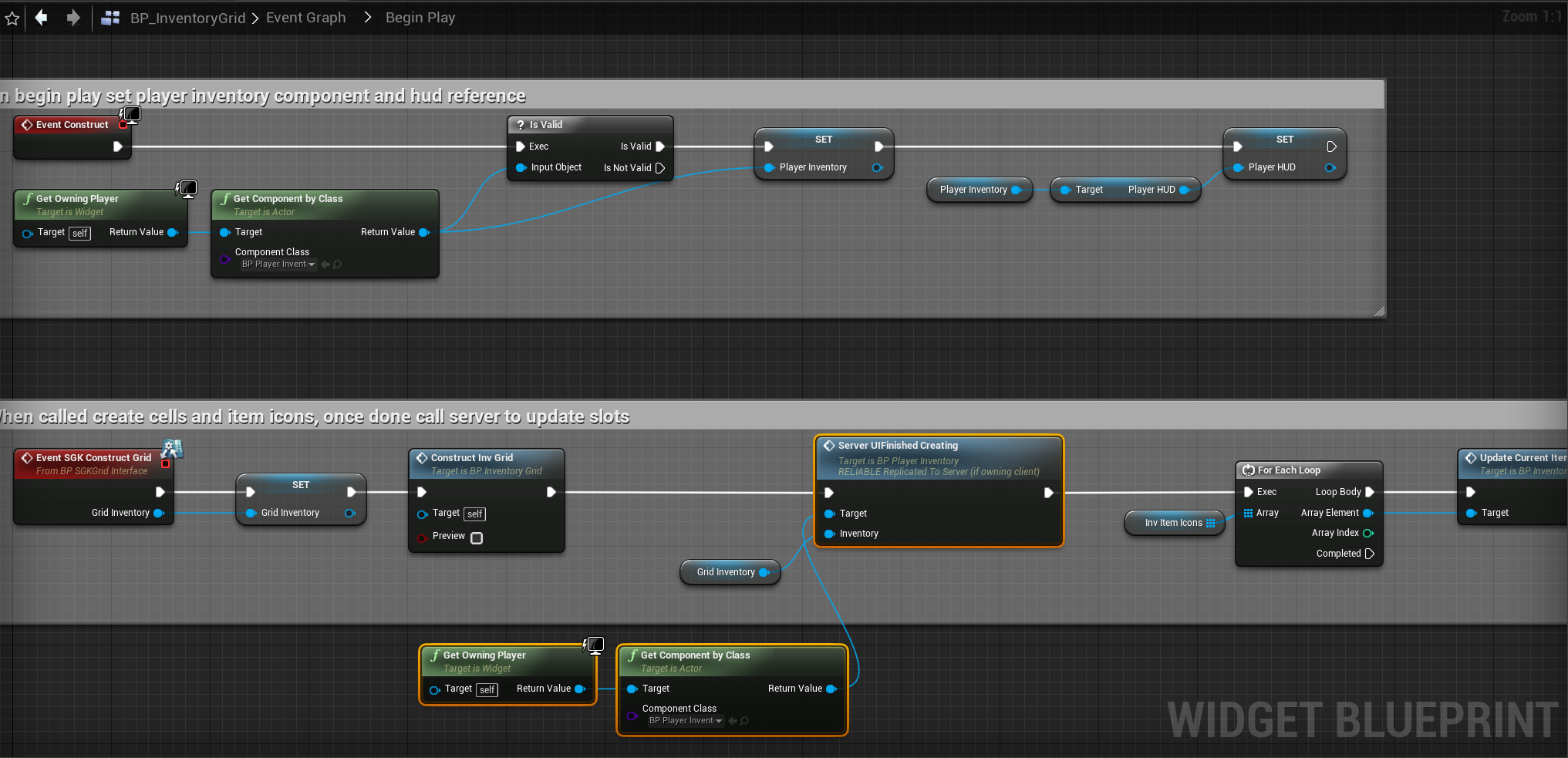Click the red delegate pin on Event SGK Construct Grid

pyautogui.click(x=165, y=464)
